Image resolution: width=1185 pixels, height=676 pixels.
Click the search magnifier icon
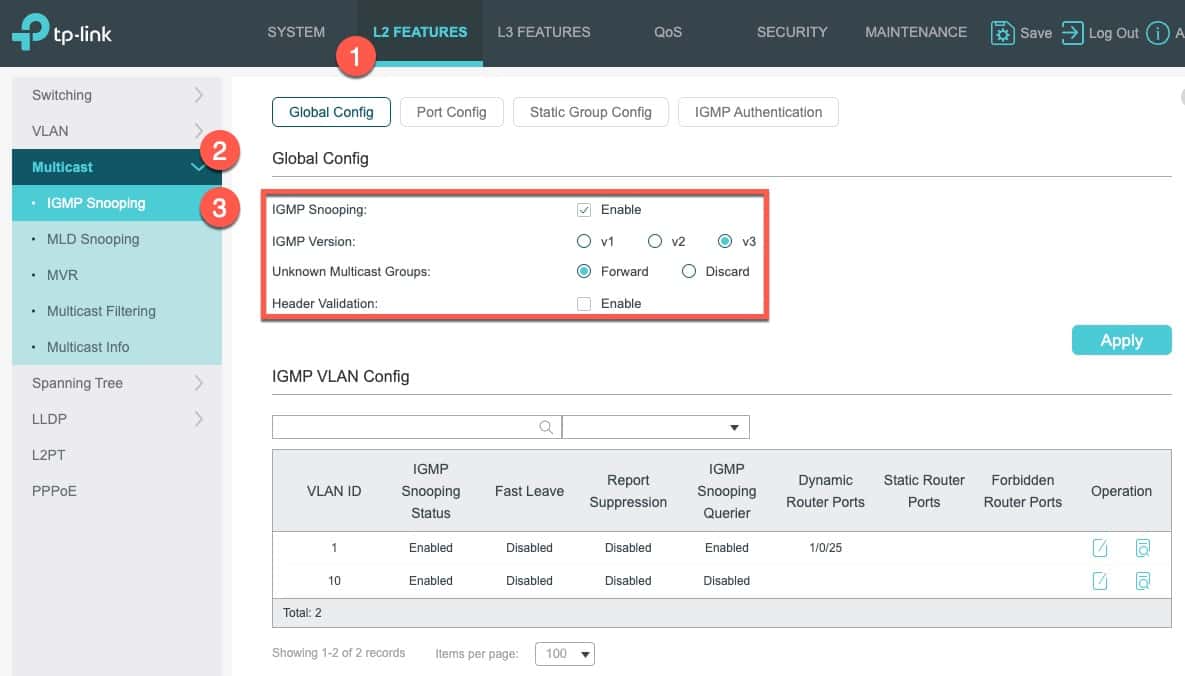pyautogui.click(x=546, y=427)
